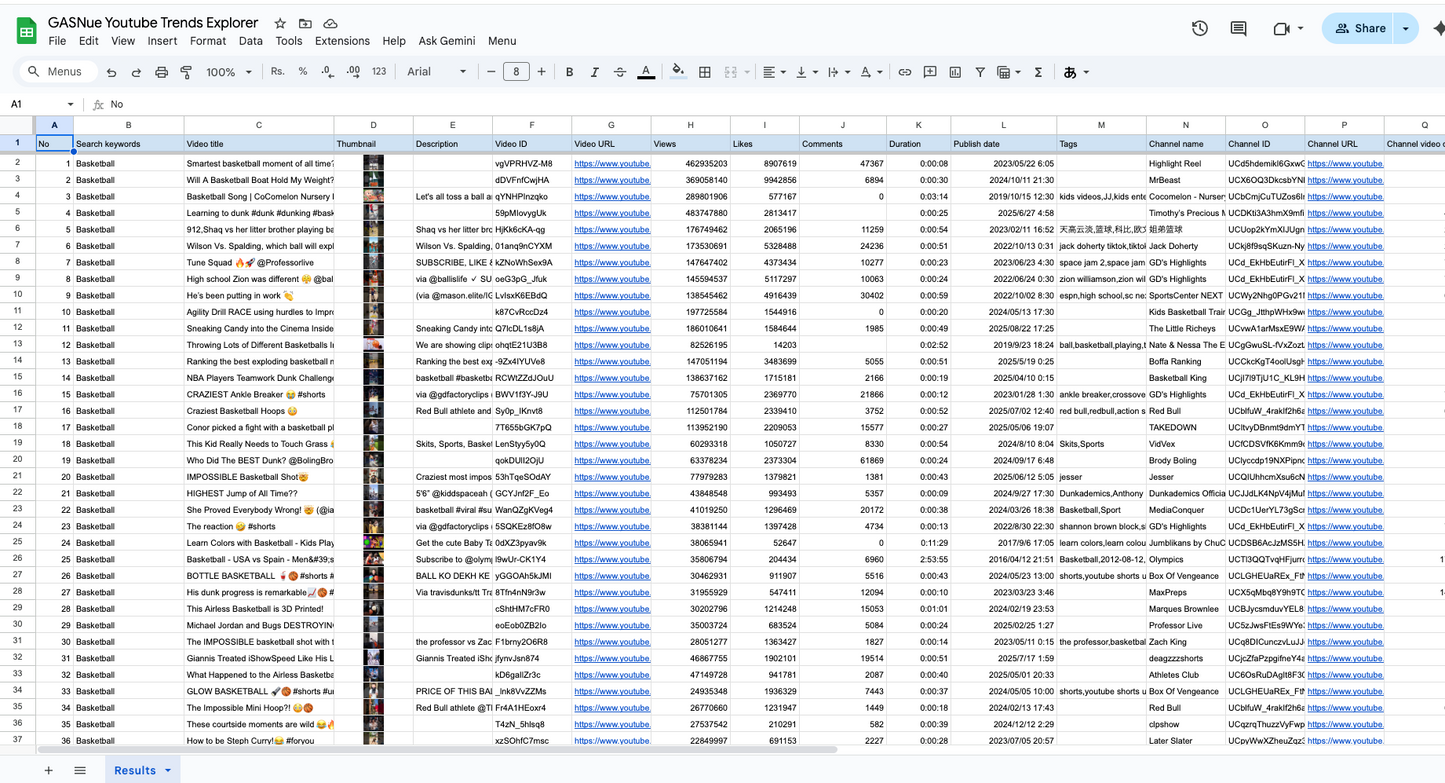Open version history clock icon

[x=1200, y=29]
